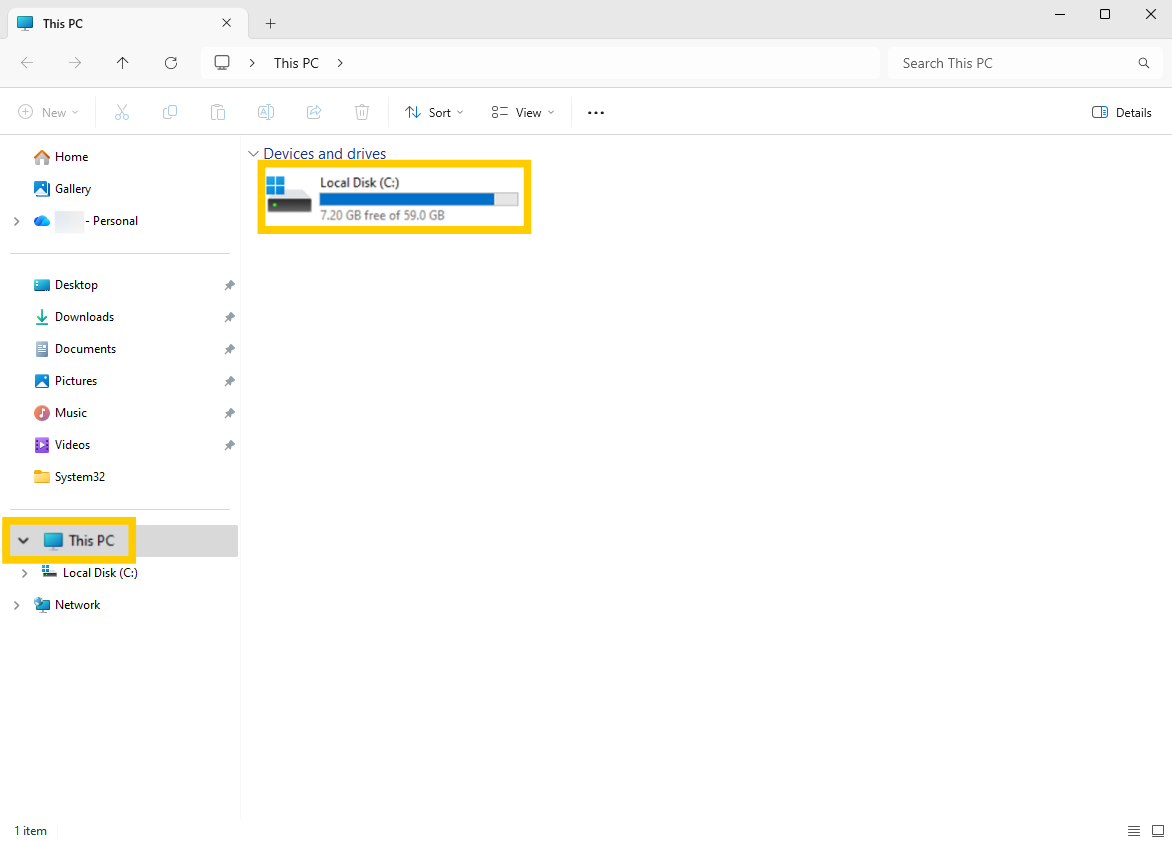Minimize the File Explorer window

1060,14
